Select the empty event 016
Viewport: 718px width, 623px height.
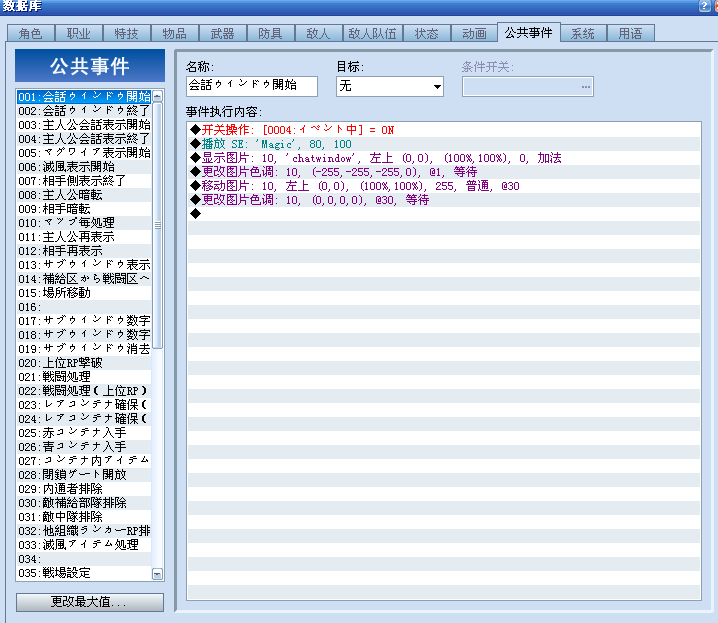click(x=84, y=307)
